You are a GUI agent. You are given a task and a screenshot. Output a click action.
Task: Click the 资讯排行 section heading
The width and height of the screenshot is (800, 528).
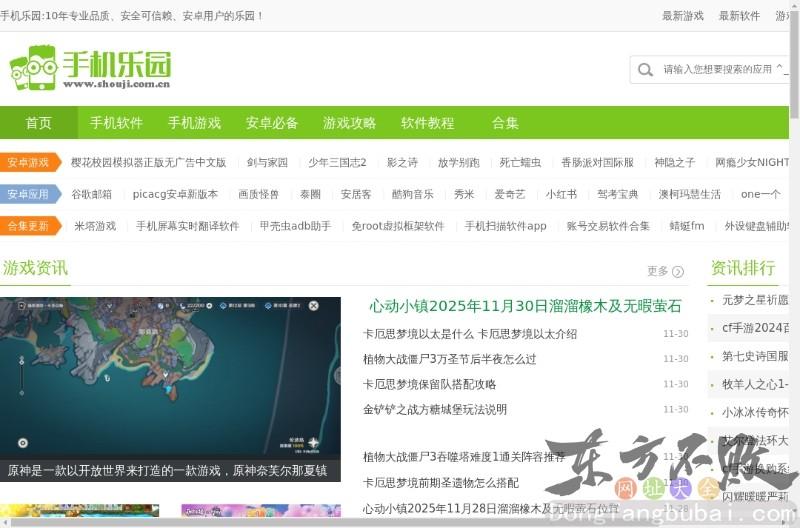[x=743, y=268]
